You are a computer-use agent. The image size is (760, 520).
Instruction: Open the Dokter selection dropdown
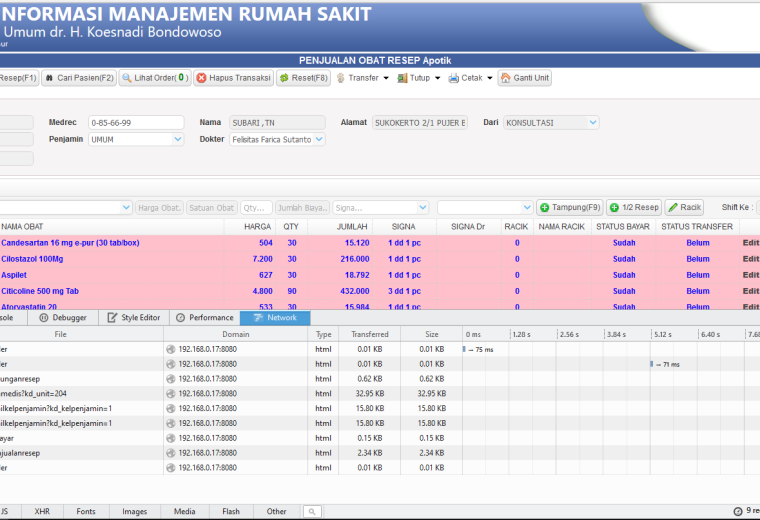(319, 140)
